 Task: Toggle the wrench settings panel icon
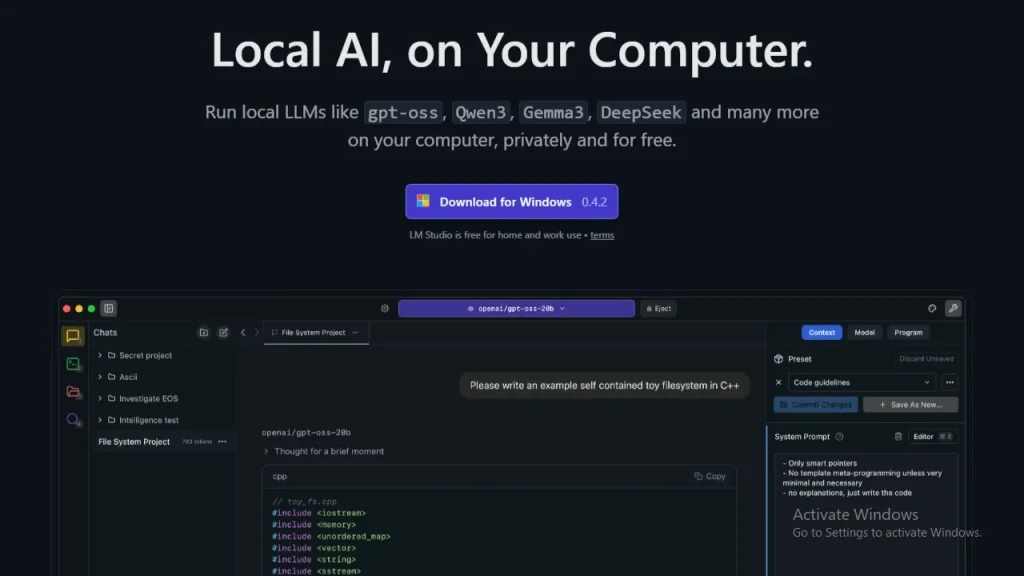point(953,308)
